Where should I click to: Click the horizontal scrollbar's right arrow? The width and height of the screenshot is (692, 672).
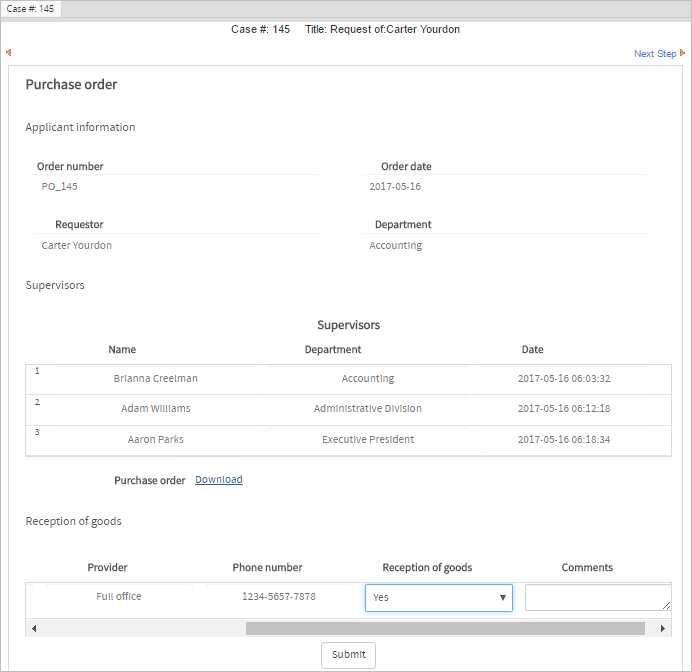(x=662, y=628)
